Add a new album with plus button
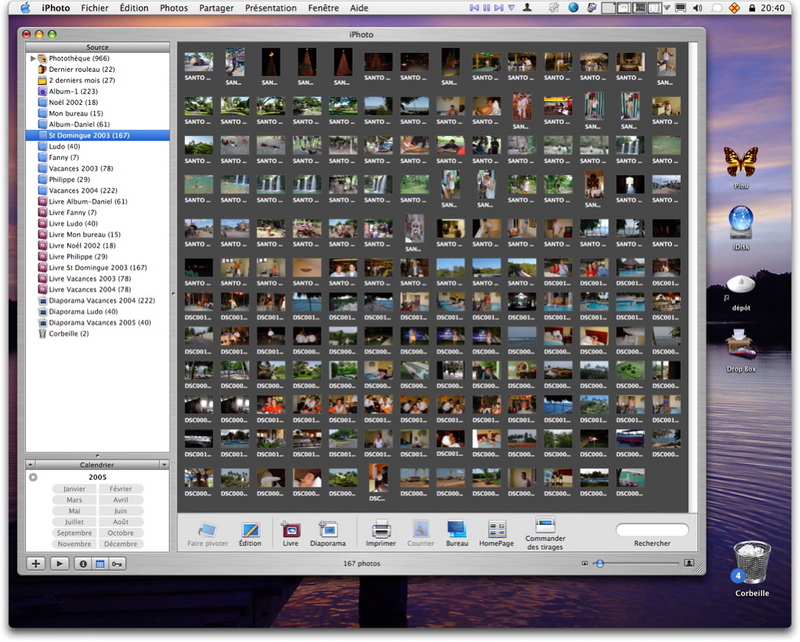Viewport: 800px width, 642px height. coord(36,564)
